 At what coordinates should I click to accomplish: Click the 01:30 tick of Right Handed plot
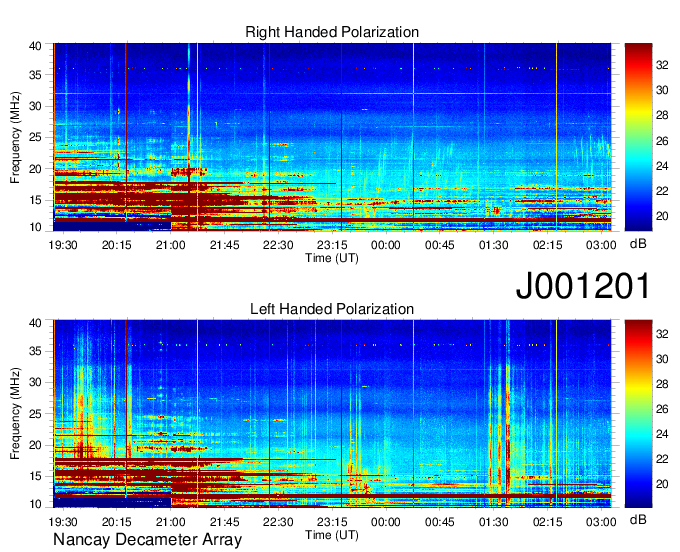pyautogui.click(x=494, y=245)
